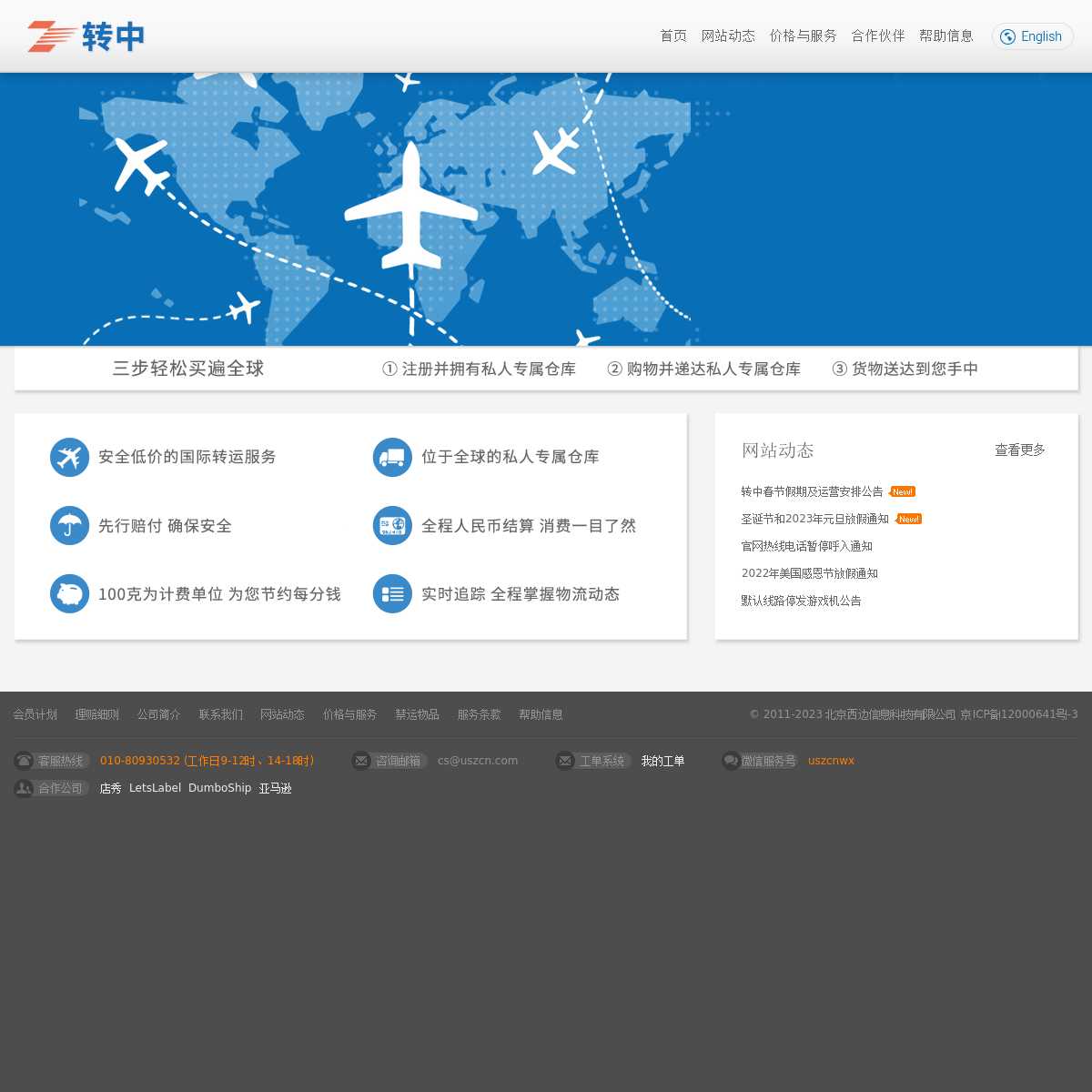Open 我的工单 in the footer
This screenshot has width=1092, height=1092.
[x=662, y=761]
